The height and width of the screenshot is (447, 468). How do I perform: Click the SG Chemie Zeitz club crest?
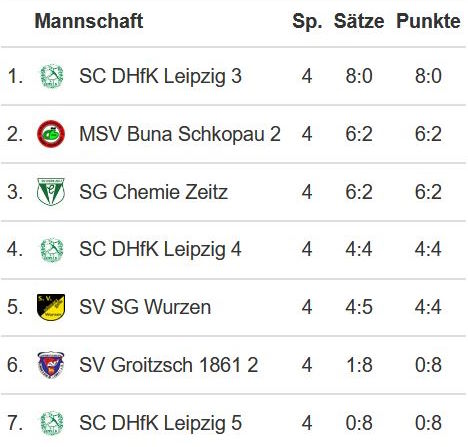tap(51, 191)
